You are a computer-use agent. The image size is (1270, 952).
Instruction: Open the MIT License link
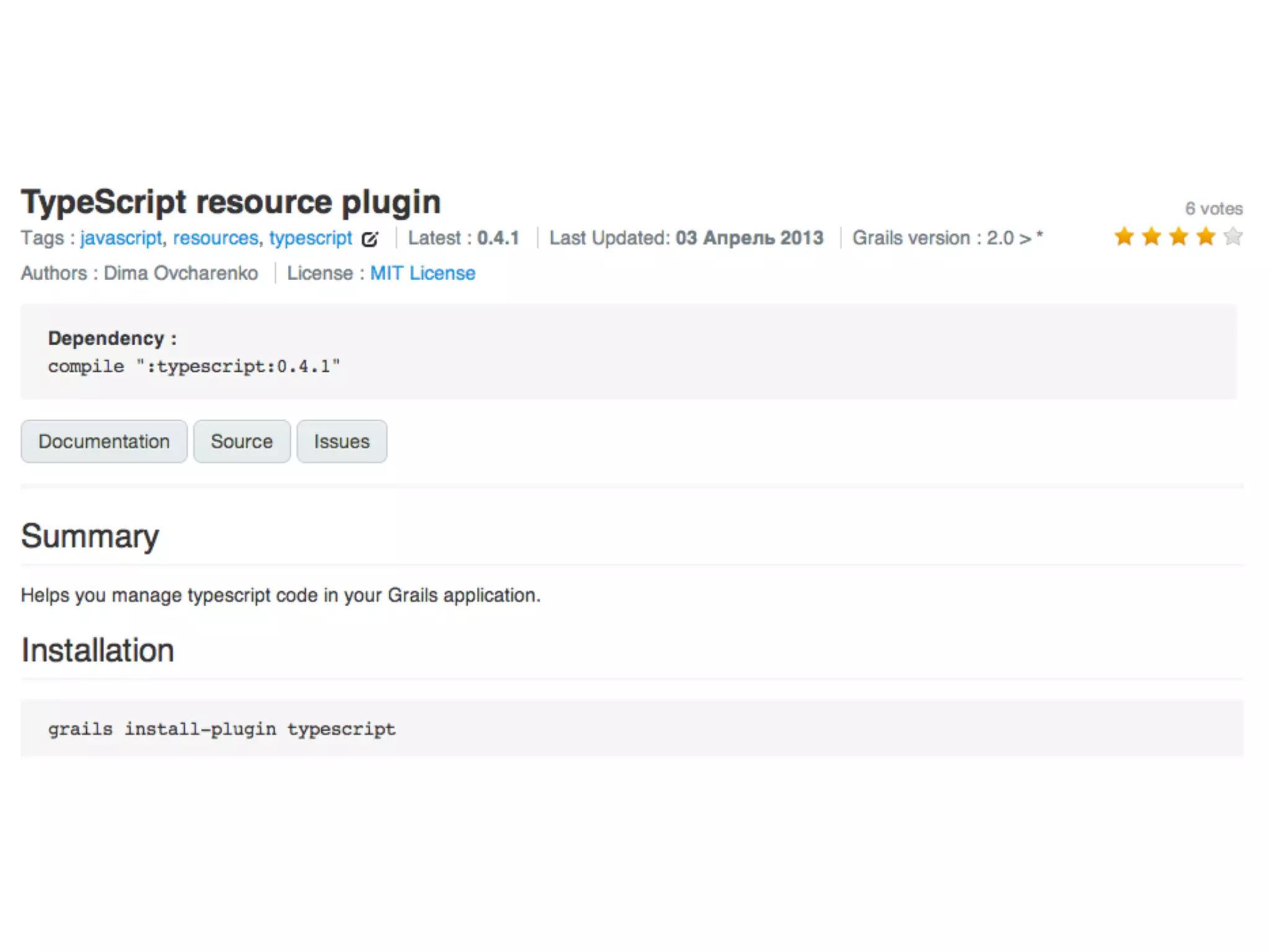(x=422, y=273)
